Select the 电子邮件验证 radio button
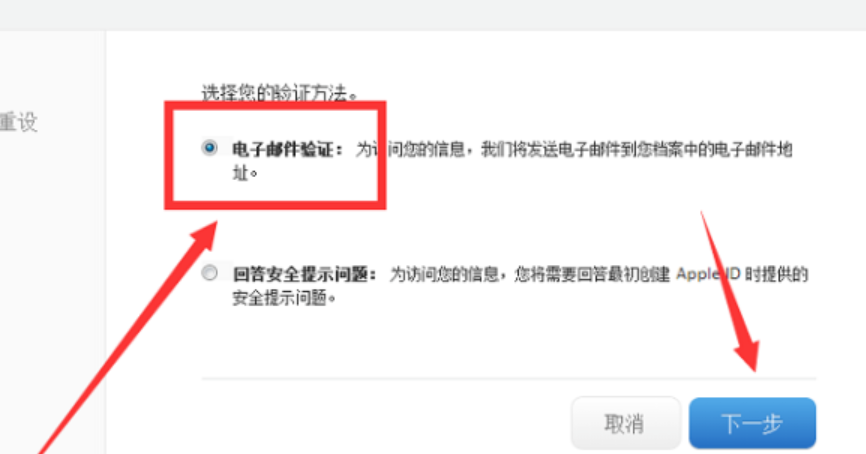Screen dimensions: 866x454 coord(209,147)
